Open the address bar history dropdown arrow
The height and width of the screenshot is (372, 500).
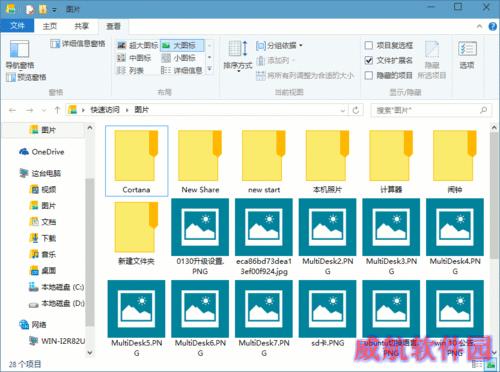343,110
